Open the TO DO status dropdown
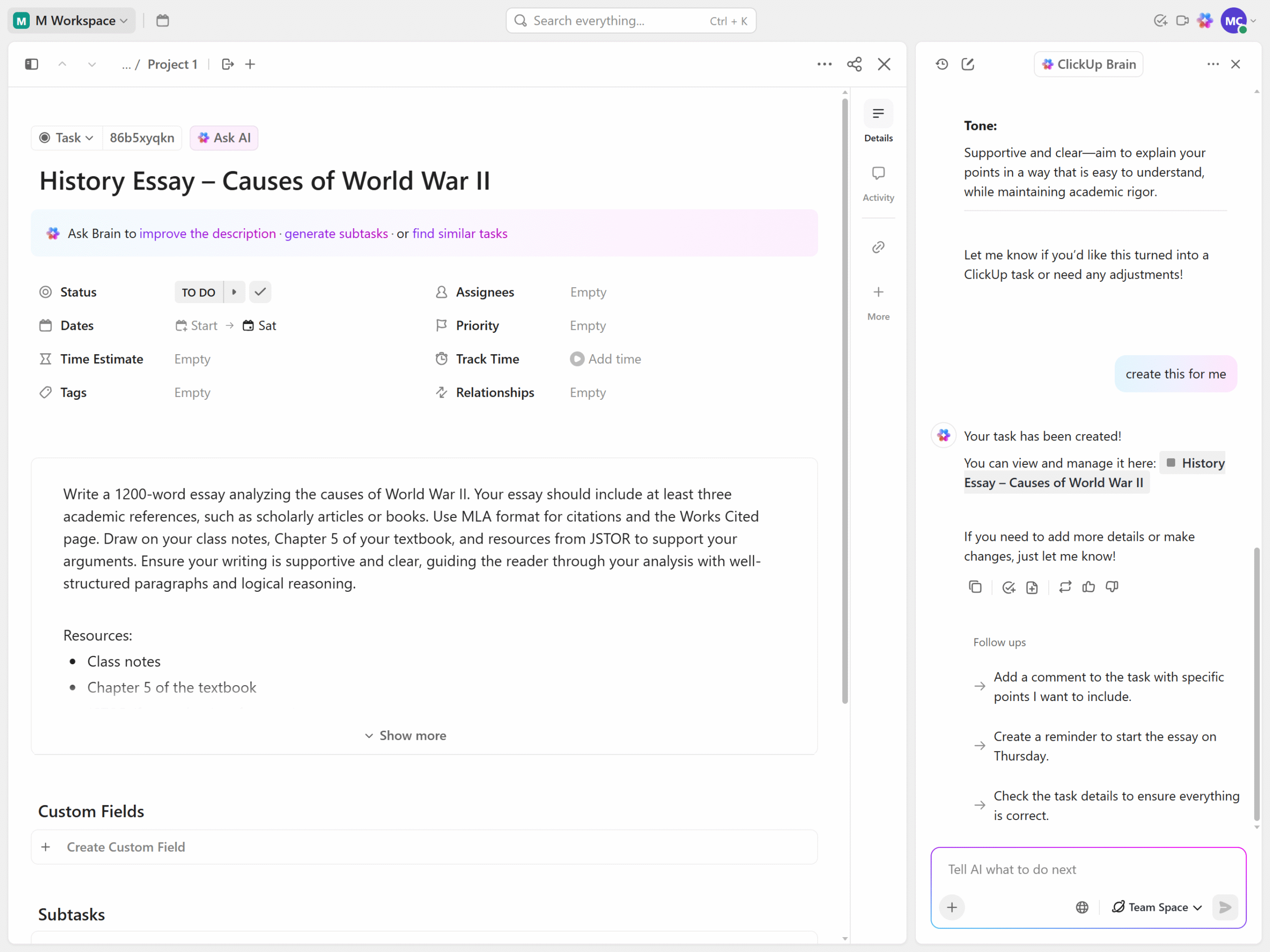1270x952 pixels. click(x=198, y=292)
